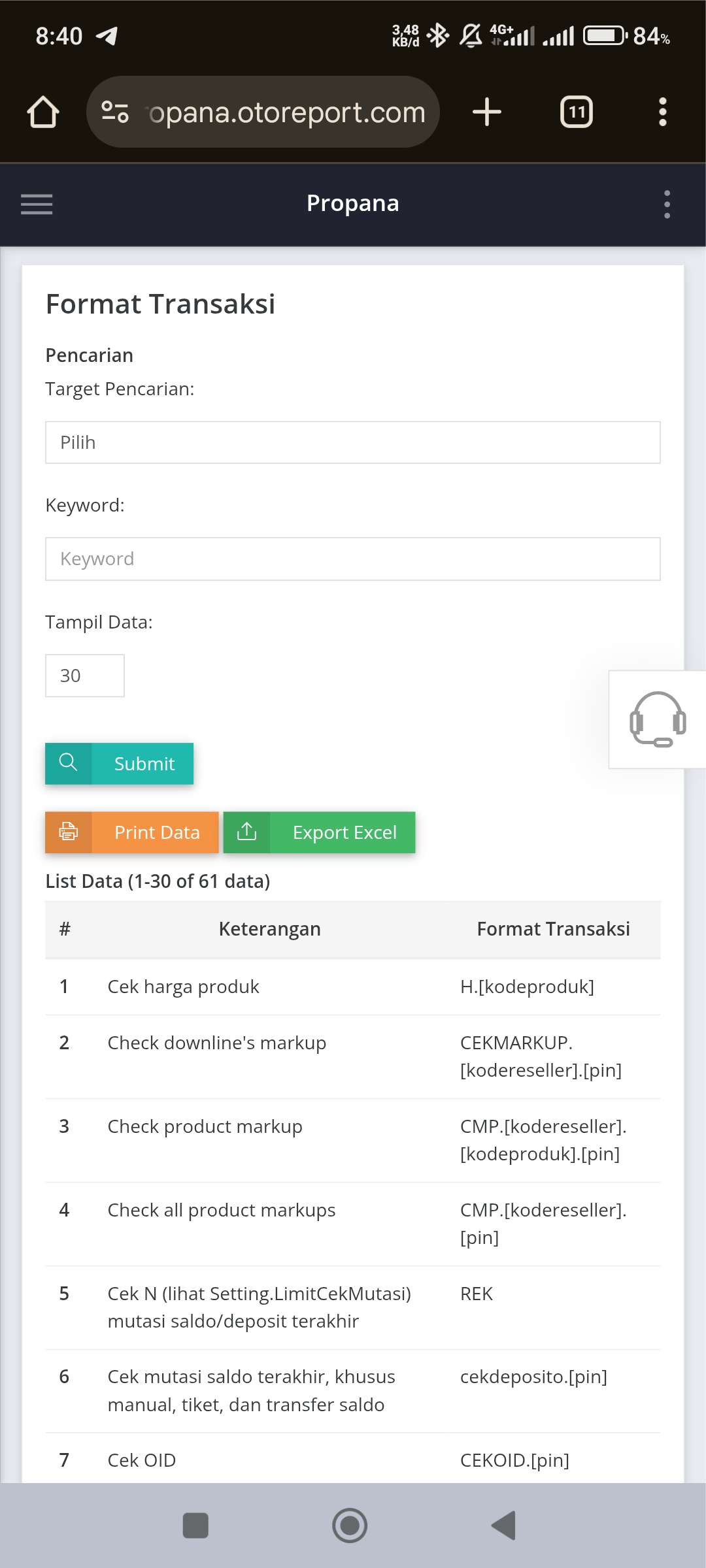This screenshot has height=1568, width=706.
Task: Open a new browser tab
Action: tap(487, 112)
